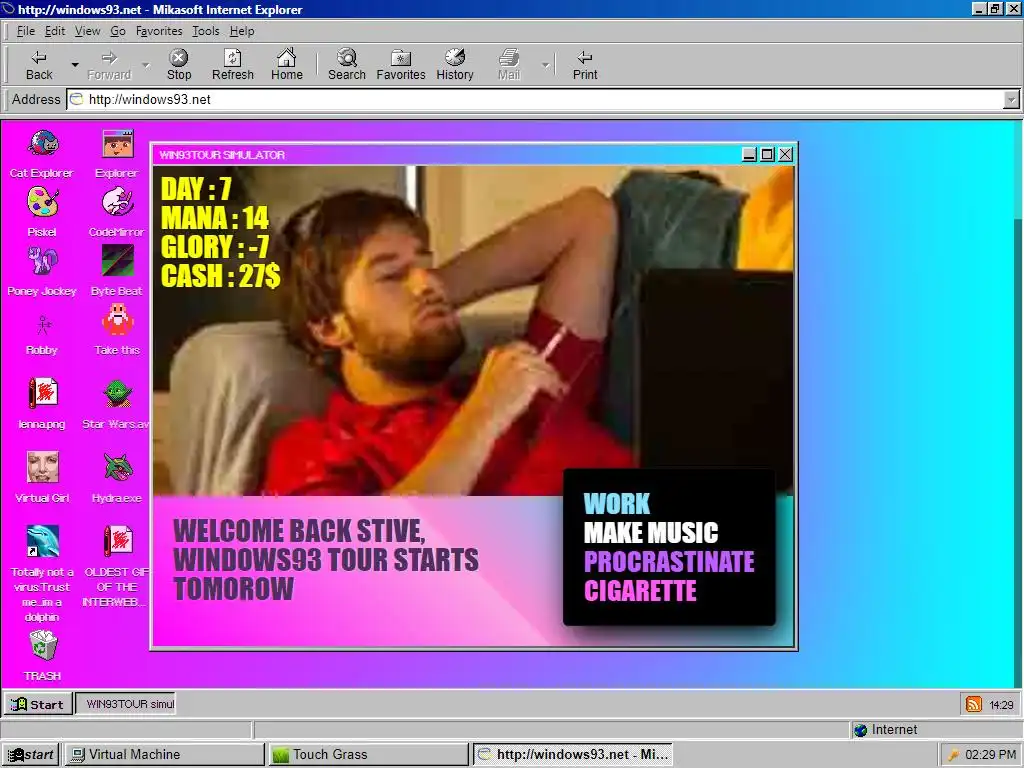Click the WIN93TOUR SIMULATOR title bar

447,155
